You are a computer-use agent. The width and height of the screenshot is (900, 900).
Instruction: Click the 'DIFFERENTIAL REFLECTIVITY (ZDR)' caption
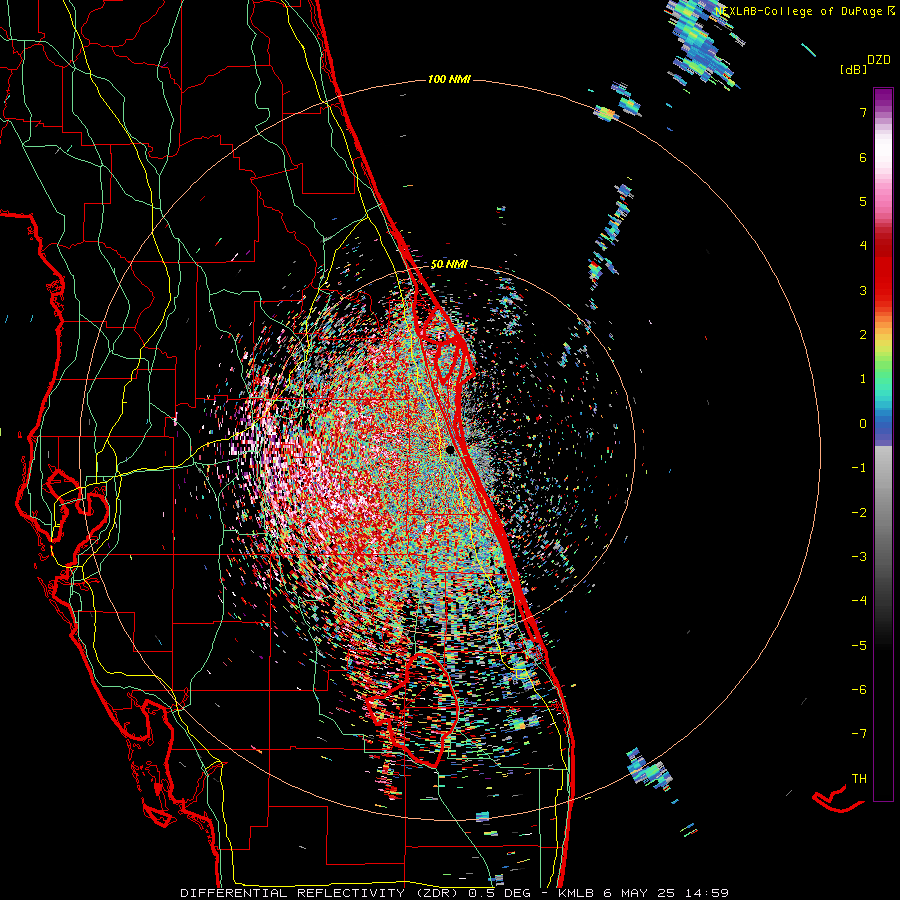(320, 893)
